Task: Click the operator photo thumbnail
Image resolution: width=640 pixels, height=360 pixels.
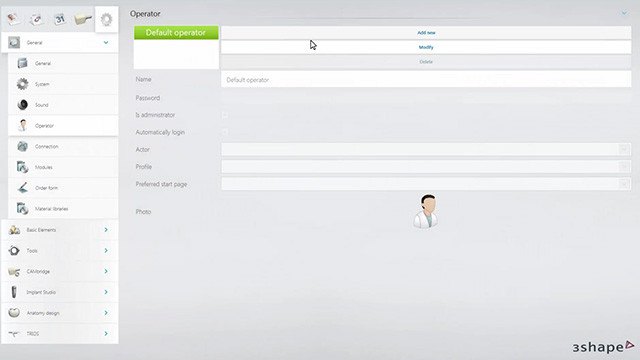Action: (426, 211)
